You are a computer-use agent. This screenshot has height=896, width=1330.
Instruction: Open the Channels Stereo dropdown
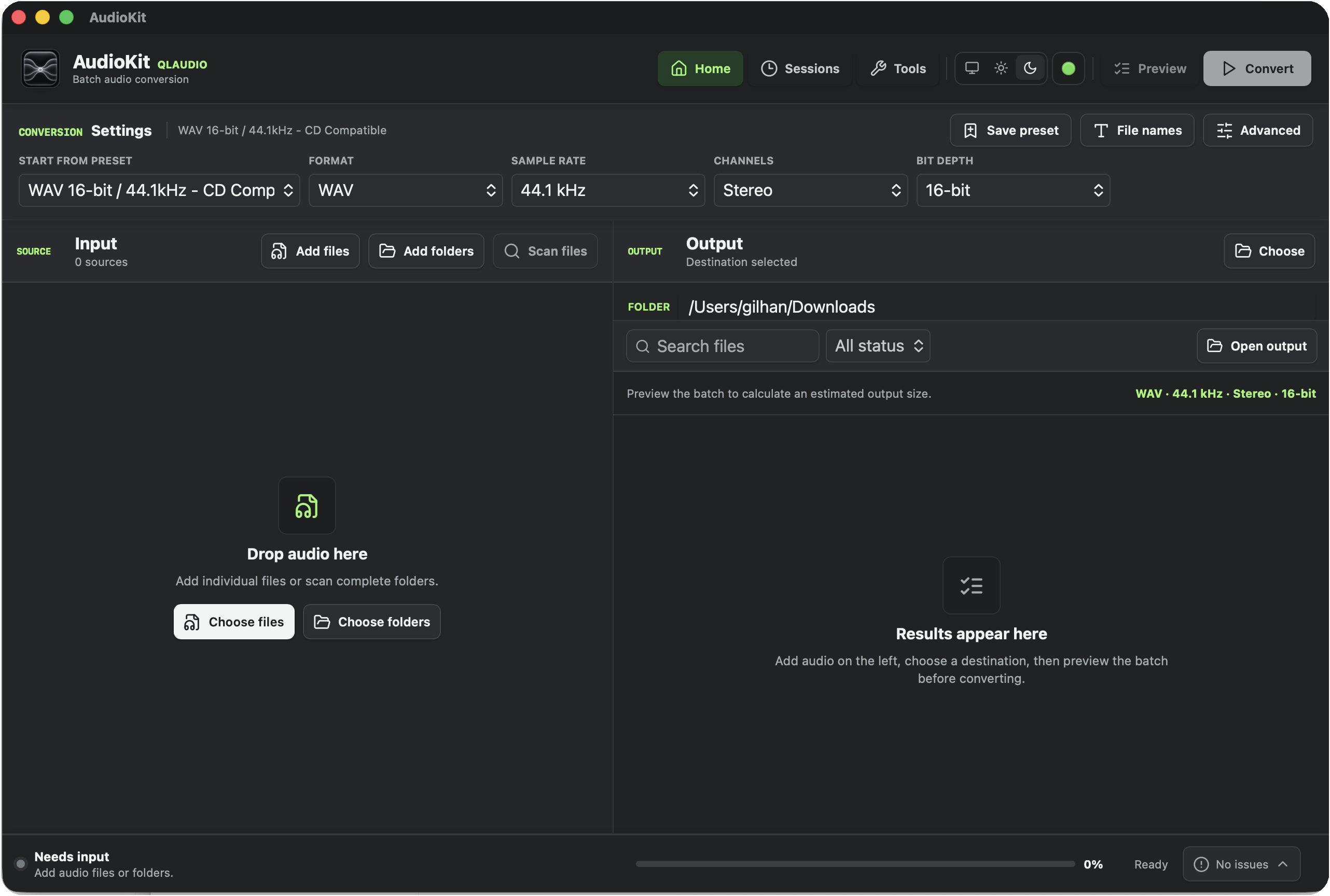click(810, 190)
